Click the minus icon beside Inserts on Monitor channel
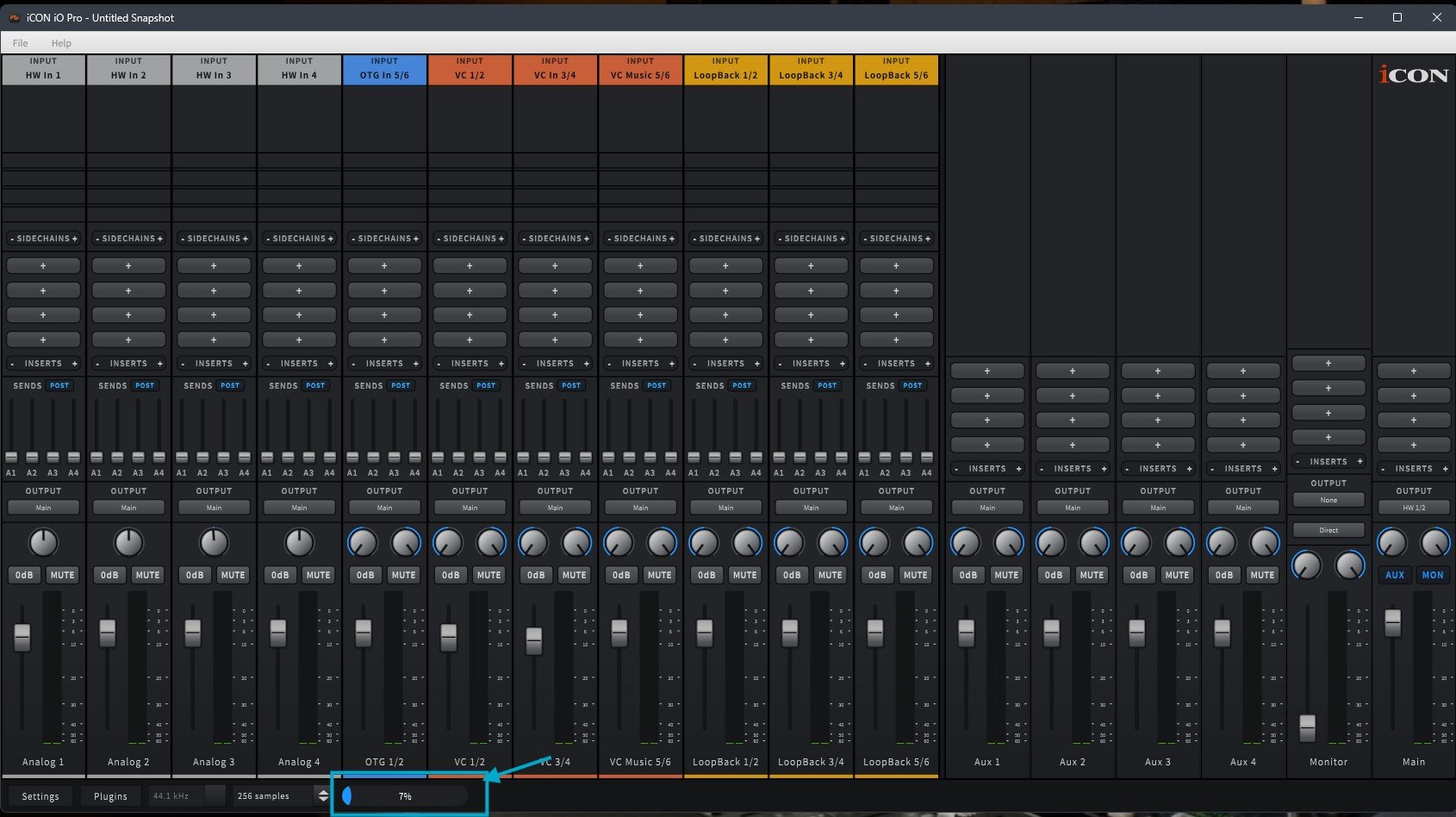Screen dimensions: 1456x817 click(x=1297, y=462)
